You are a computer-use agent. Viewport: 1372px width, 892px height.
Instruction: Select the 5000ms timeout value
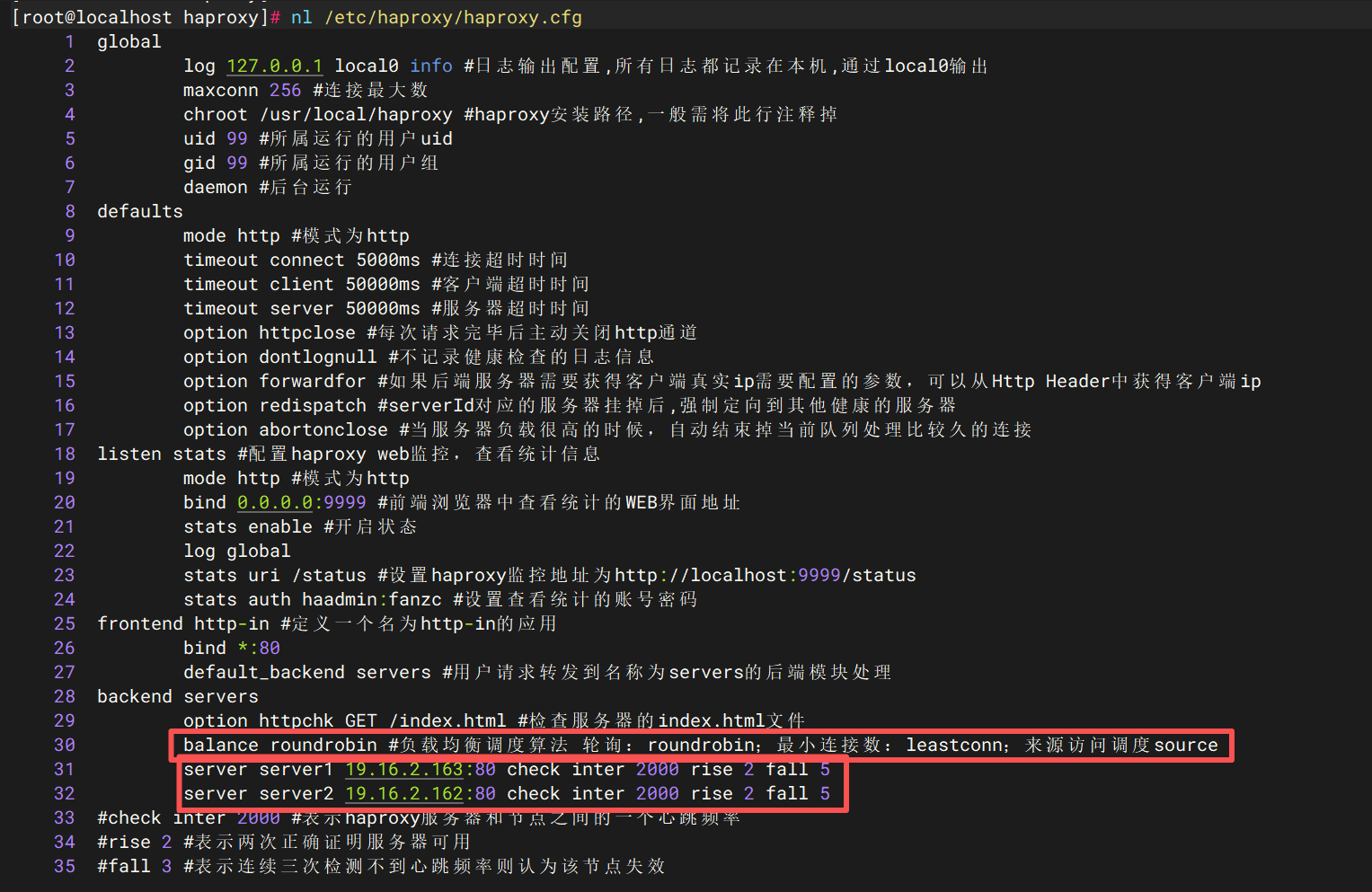point(388,260)
